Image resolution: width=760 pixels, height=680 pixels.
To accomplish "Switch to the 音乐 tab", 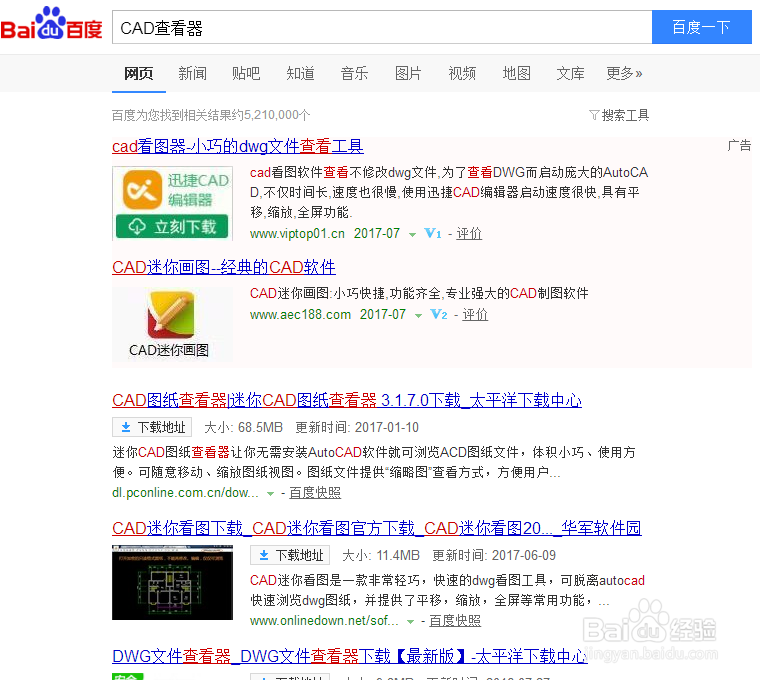I will [x=354, y=73].
